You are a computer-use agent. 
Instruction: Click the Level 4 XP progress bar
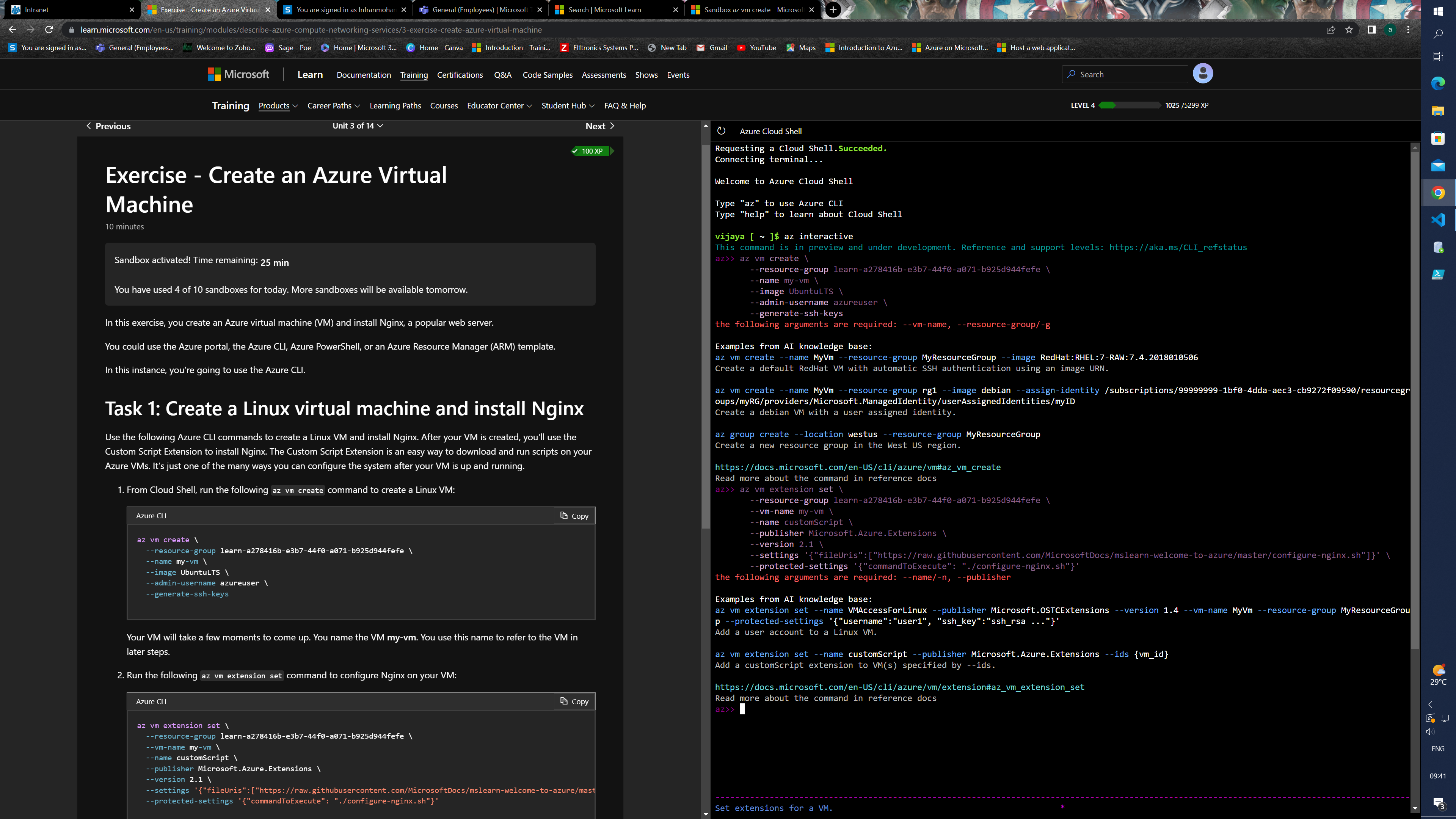[1130, 105]
